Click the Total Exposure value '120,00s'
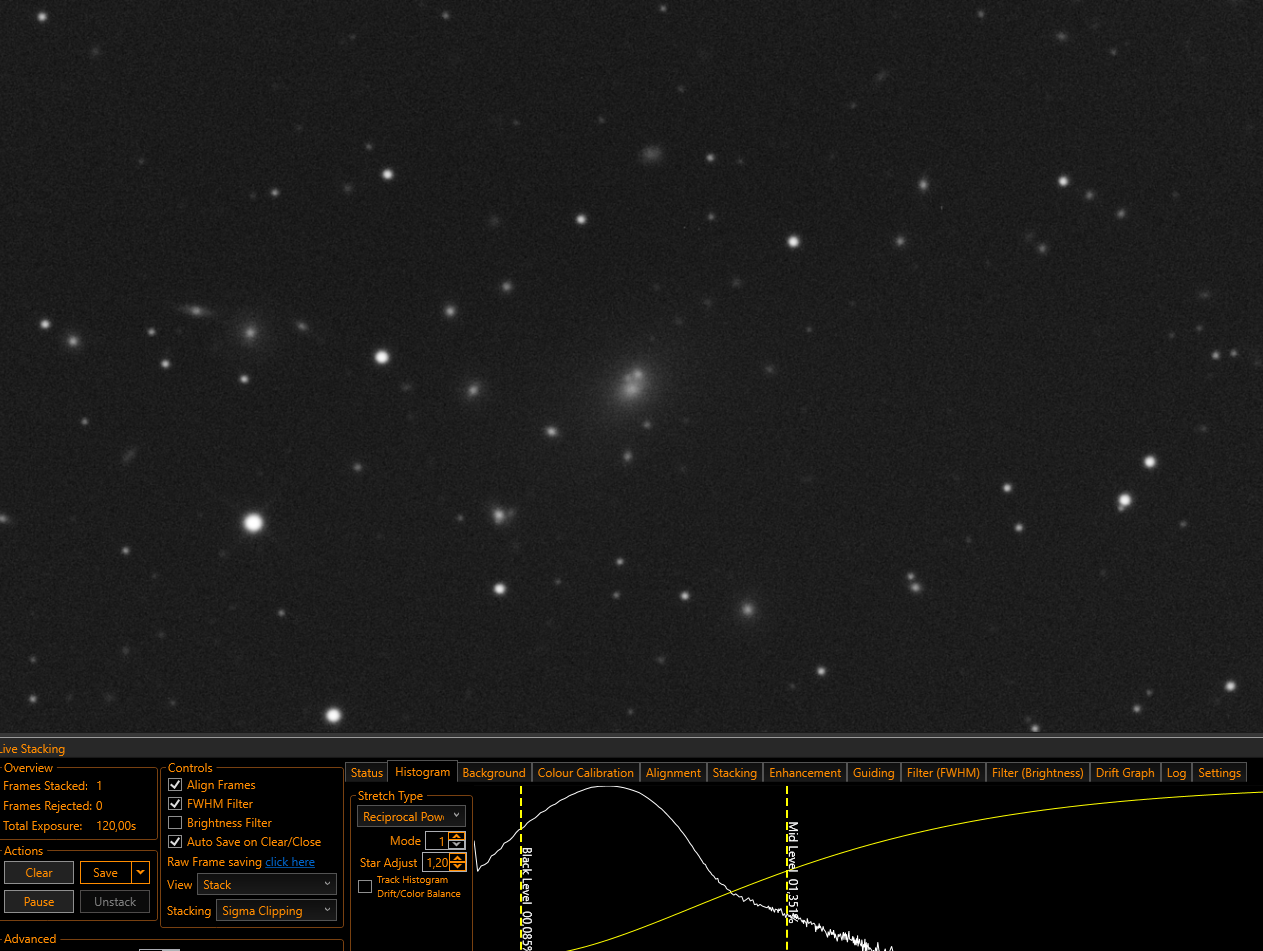The width and height of the screenshot is (1263, 951). click(114, 827)
